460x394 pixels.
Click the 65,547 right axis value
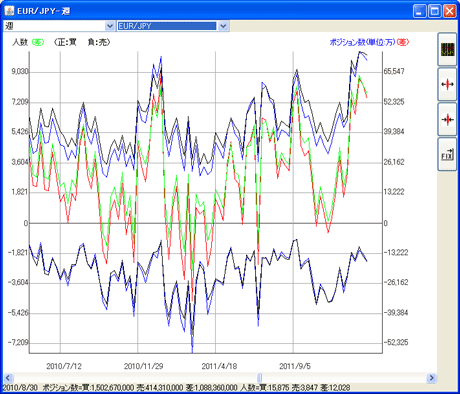tap(394, 71)
